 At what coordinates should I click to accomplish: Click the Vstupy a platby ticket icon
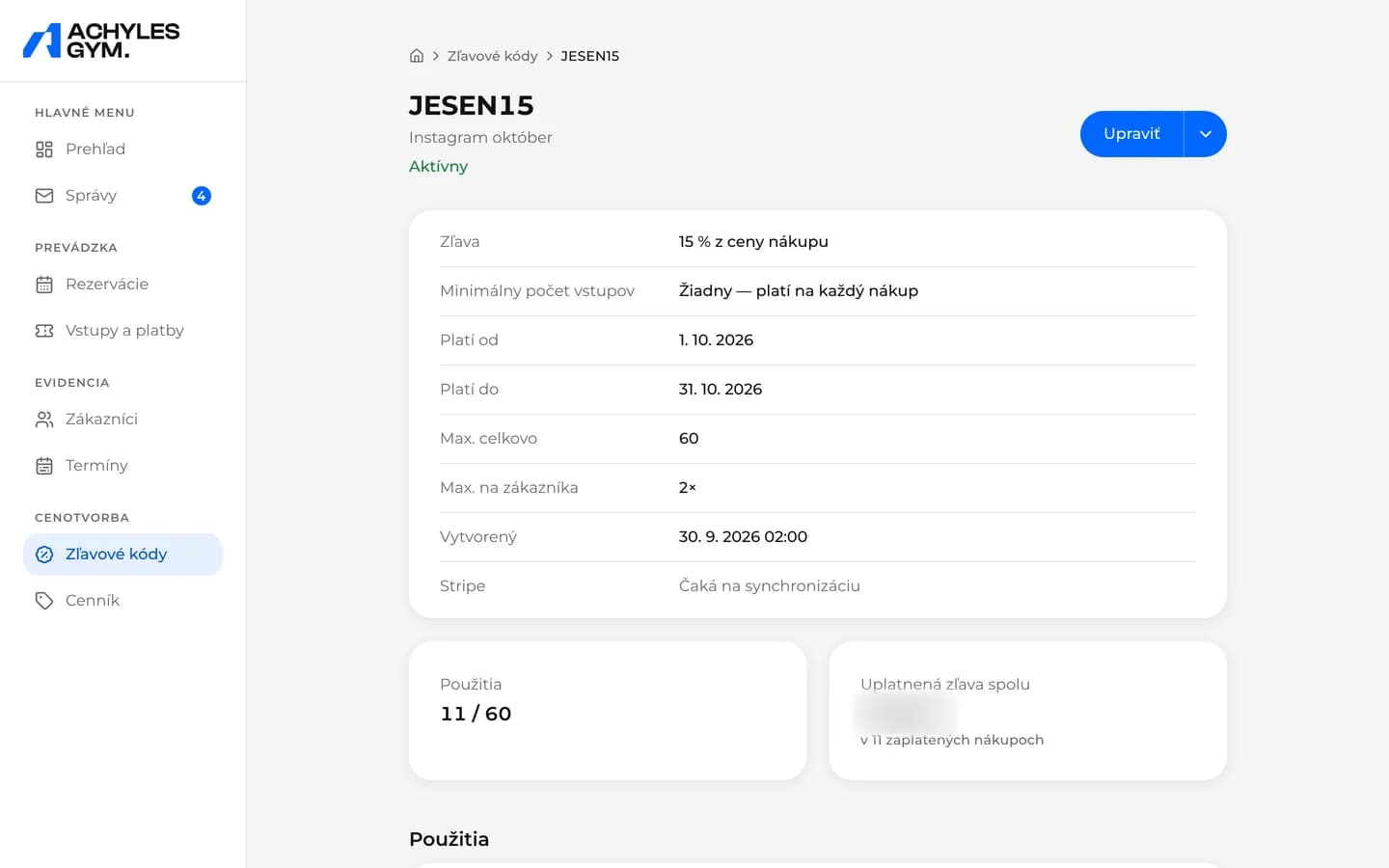(x=44, y=331)
